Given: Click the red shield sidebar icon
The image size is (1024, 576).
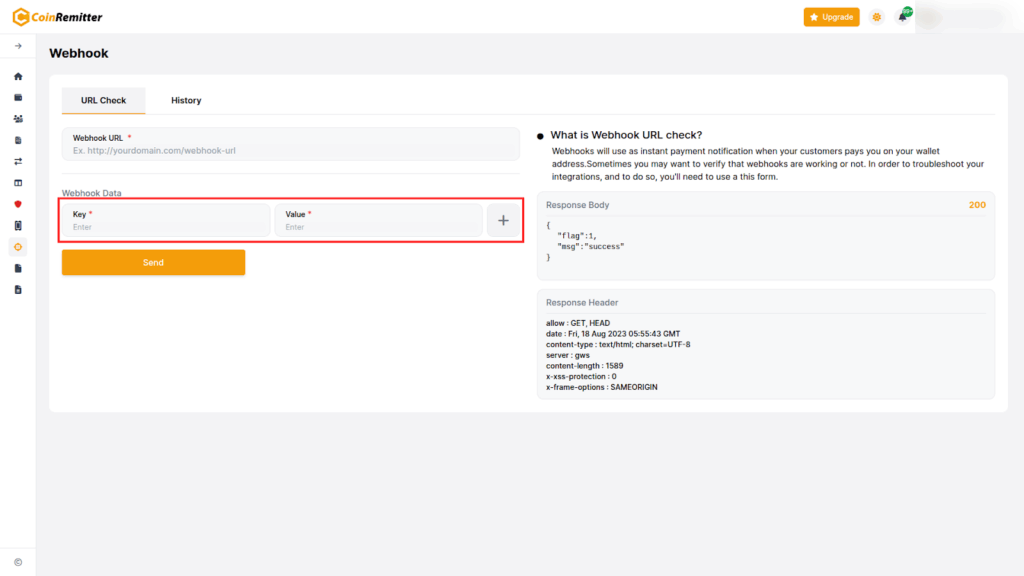Looking at the screenshot, I should pos(18,204).
